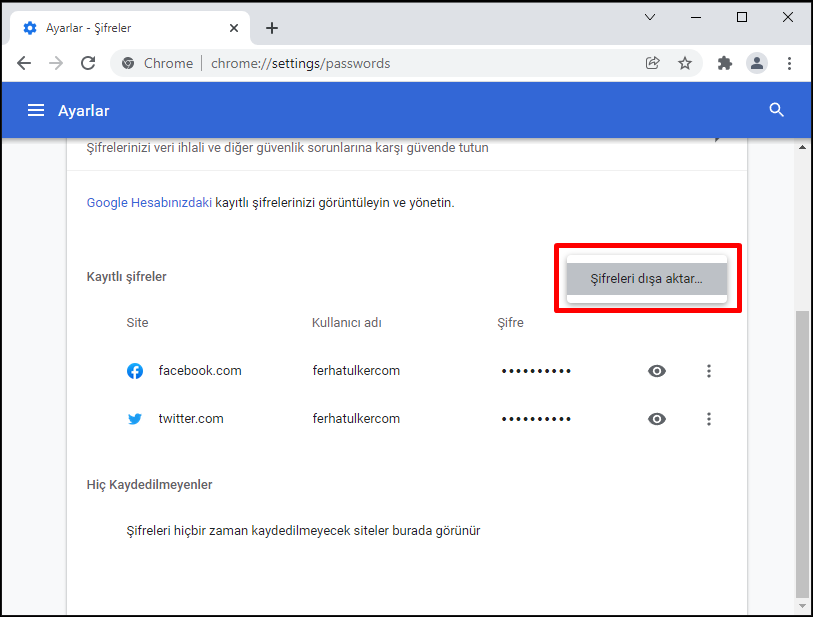Open the Extensions puzzle icon
The image size is (813, 617).
click(724, 63)
